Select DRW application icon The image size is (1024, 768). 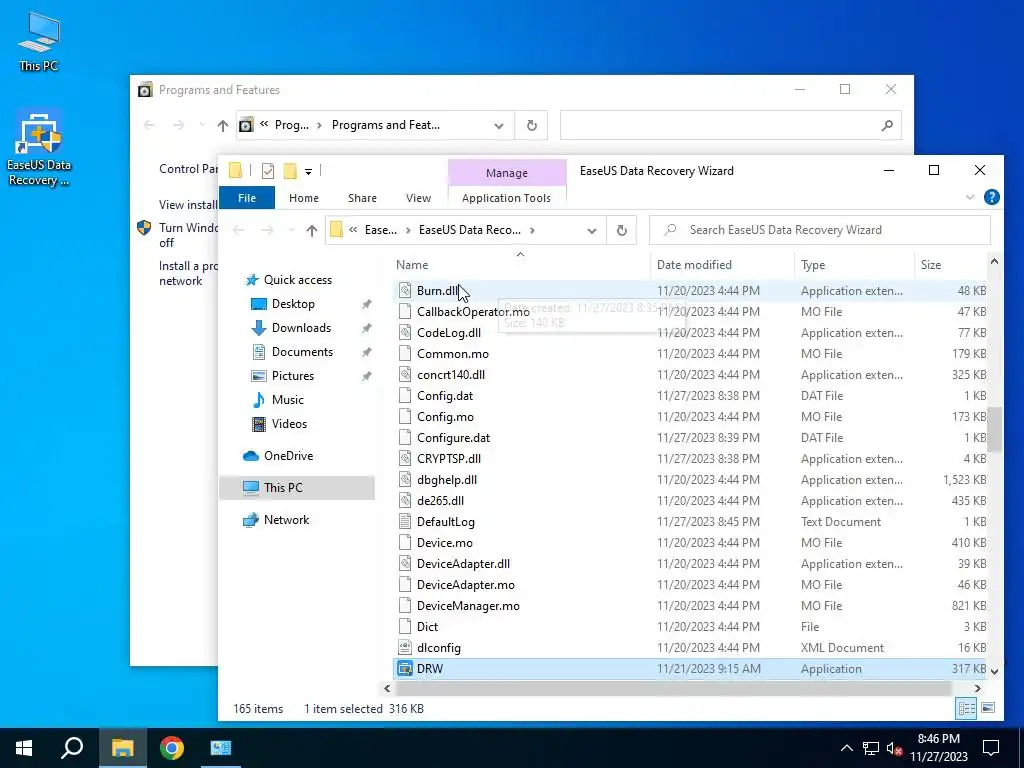405,669
